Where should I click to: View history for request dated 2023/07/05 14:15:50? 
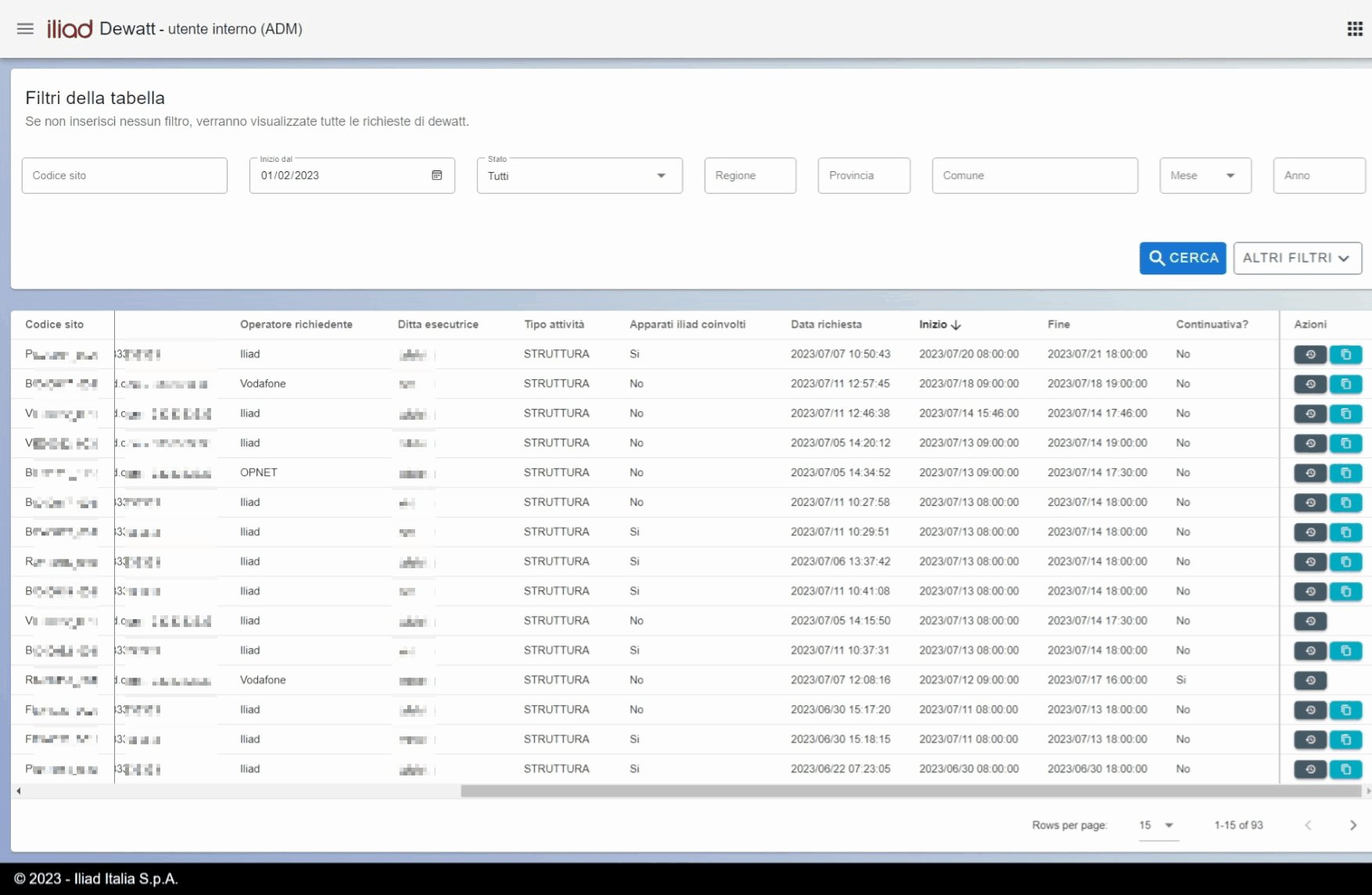1310,621
